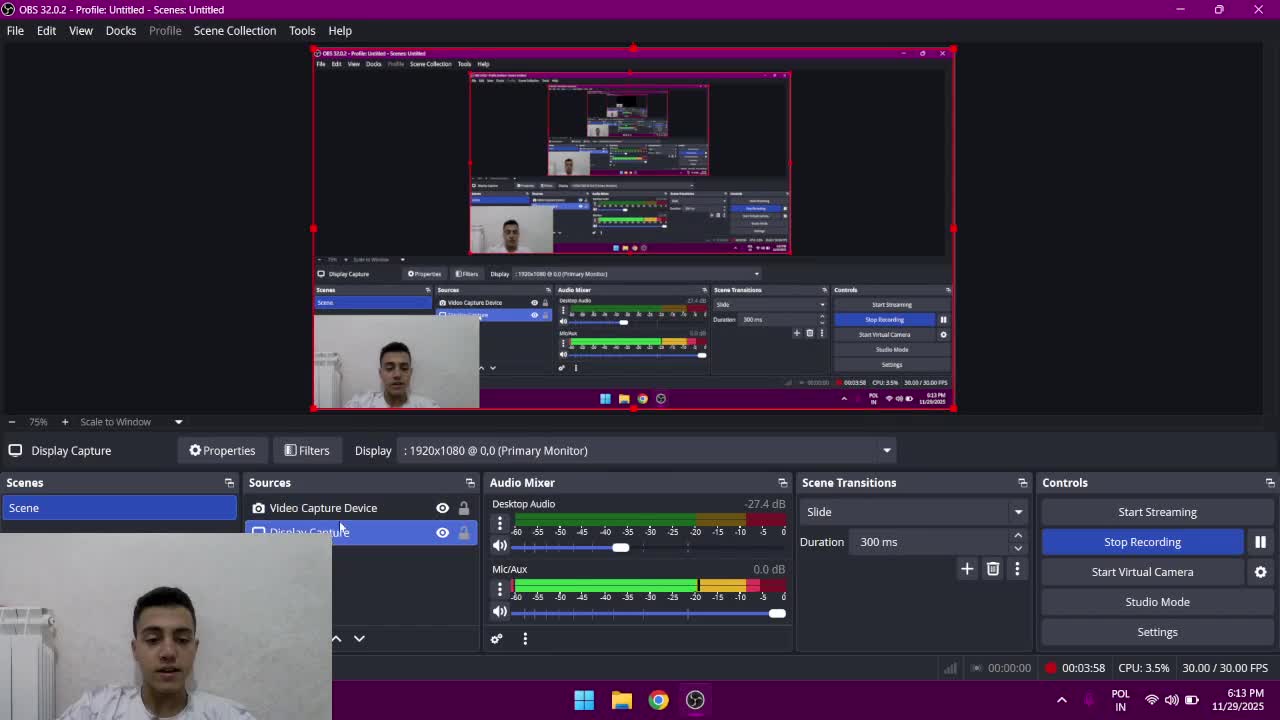
Task: Enable Studio Mode
Action: [x=1157, y=601]
